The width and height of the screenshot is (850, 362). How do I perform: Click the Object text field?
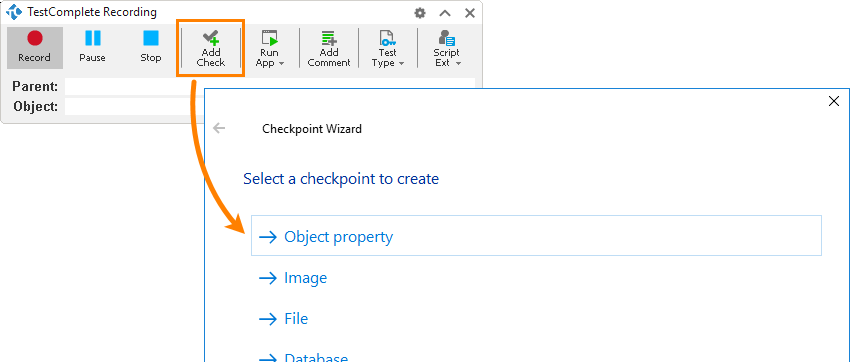[x=134, y=106]
